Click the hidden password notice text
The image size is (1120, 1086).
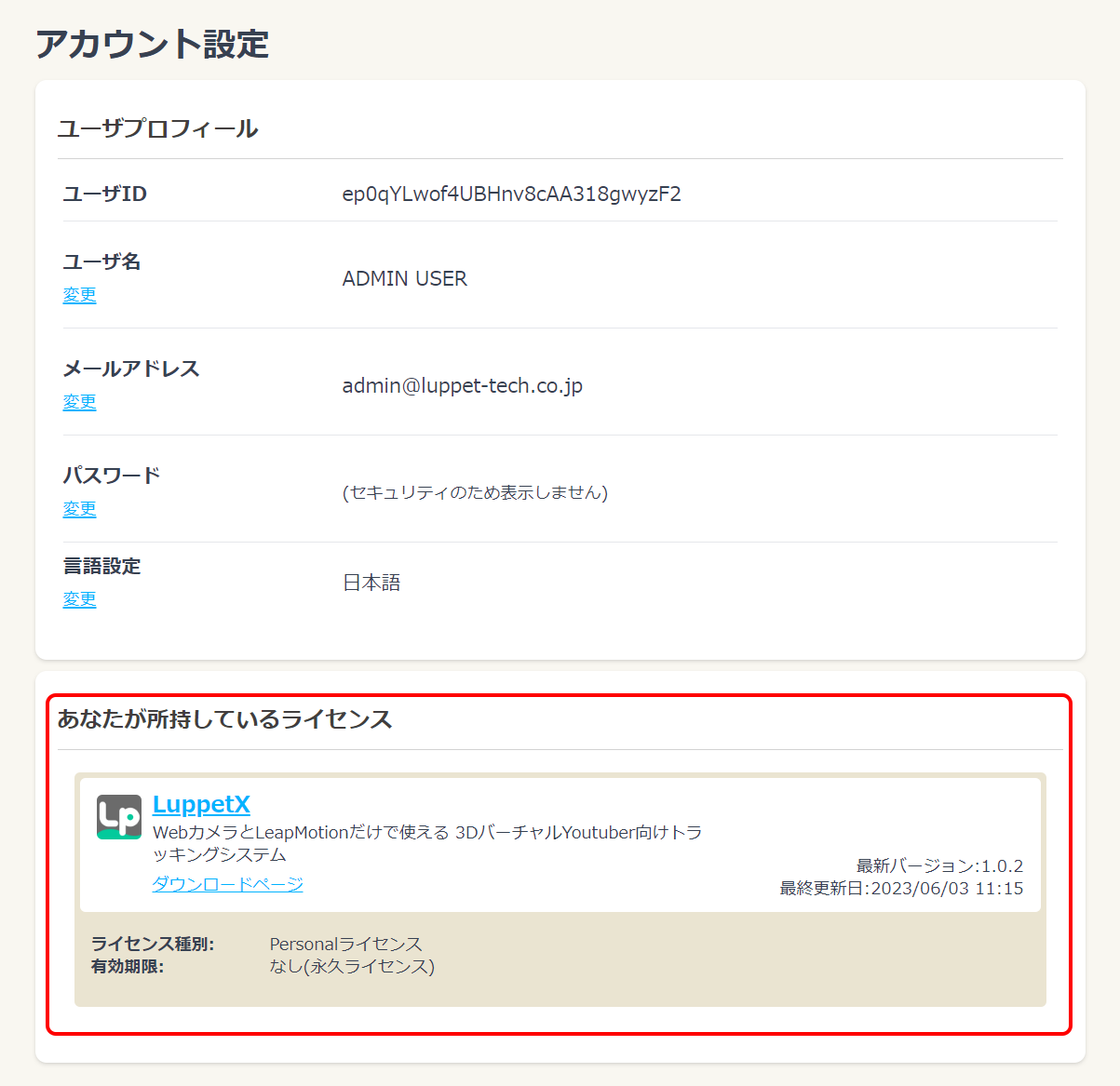tap(475, 493)
